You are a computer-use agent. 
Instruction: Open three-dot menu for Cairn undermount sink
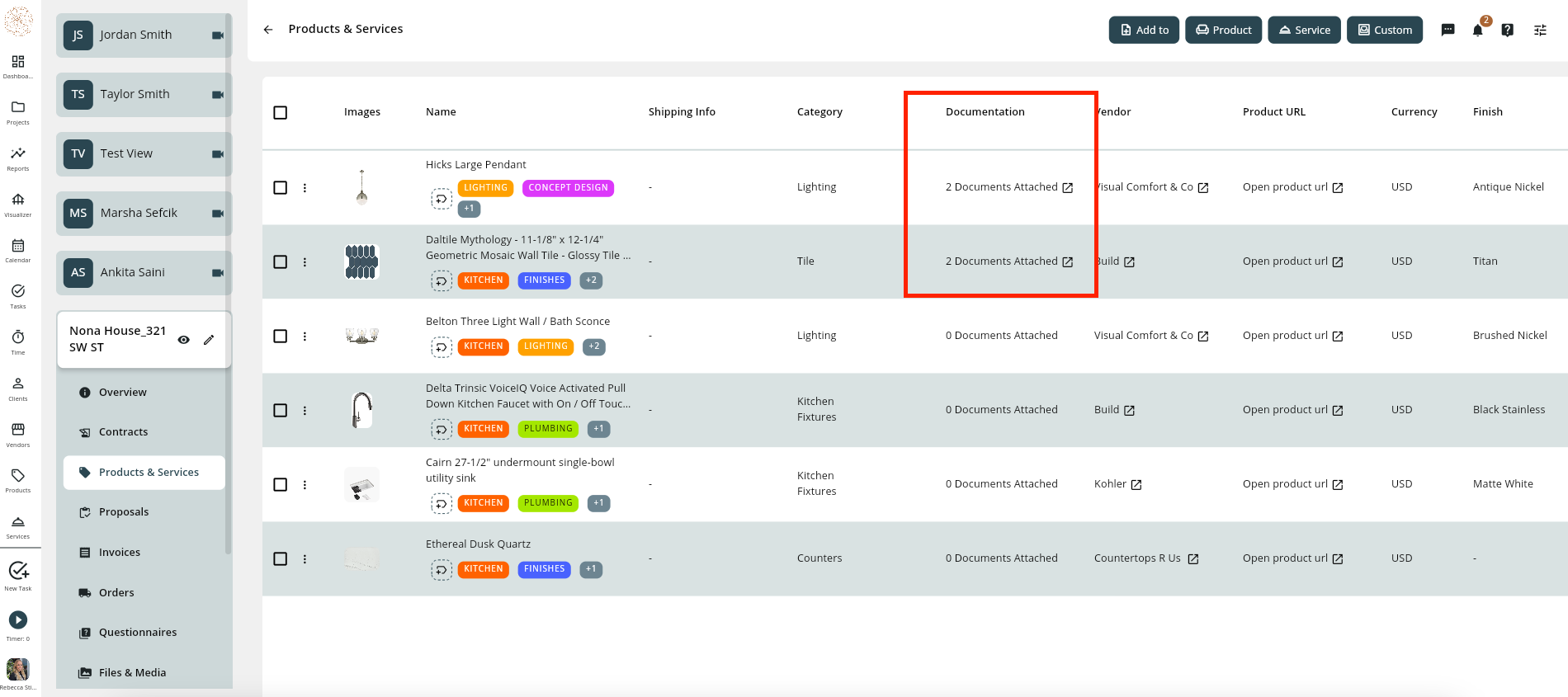click(305, 484)
